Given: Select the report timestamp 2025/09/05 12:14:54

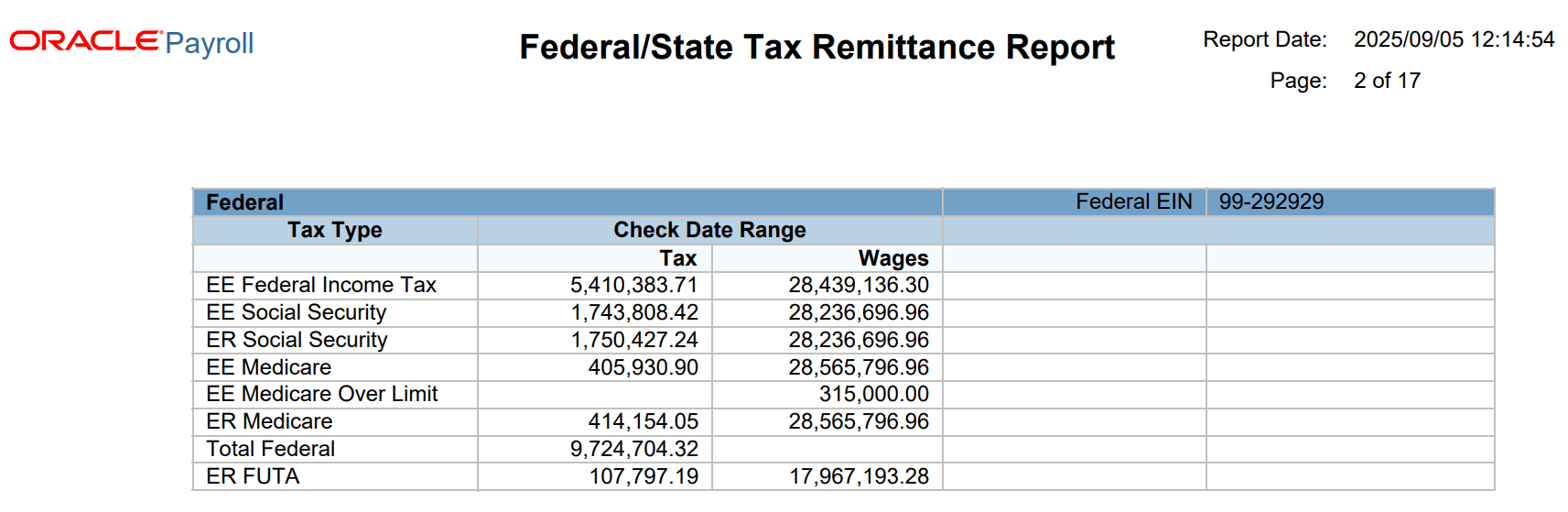Looking at the screenshot, I should click(1454, 39).
